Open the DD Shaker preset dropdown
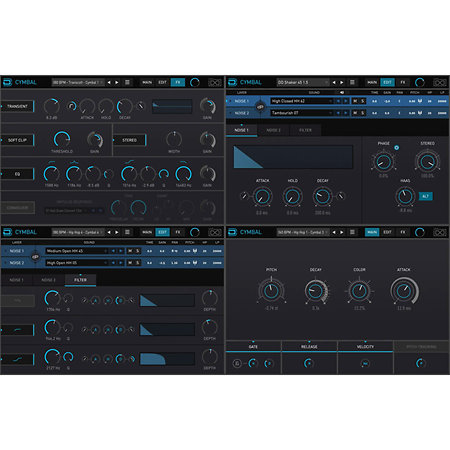This screenshot has width=450, height=450. [303, 82]
